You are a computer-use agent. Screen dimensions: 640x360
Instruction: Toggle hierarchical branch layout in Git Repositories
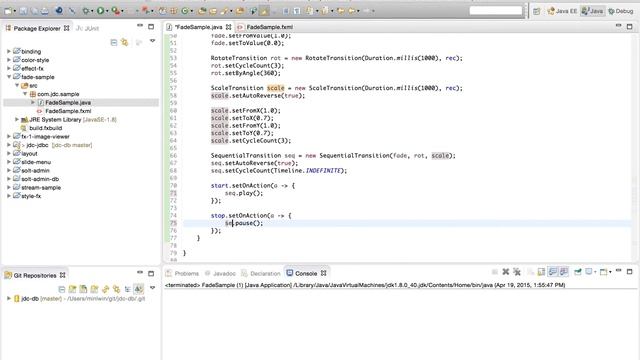click(x=127, y=289)
